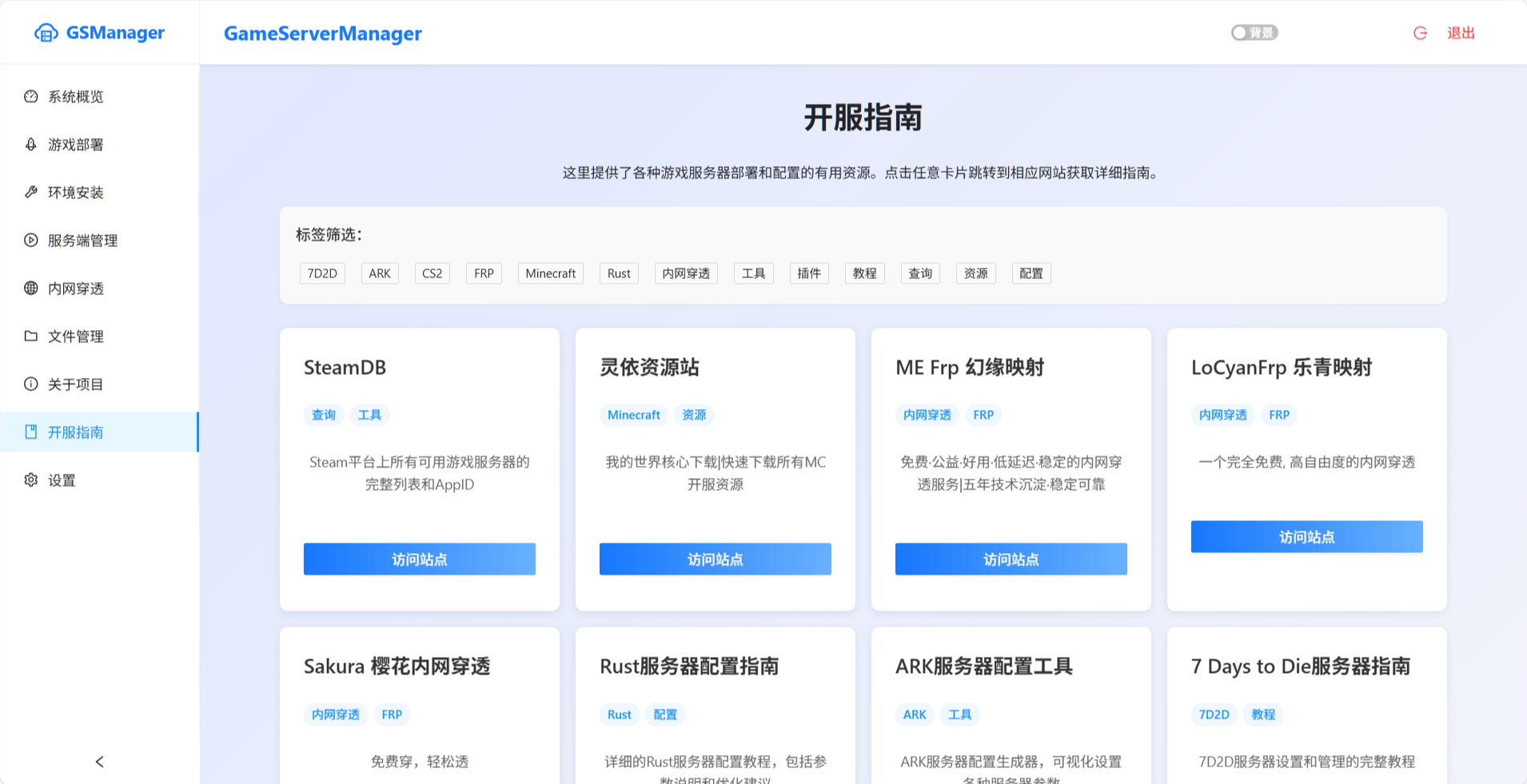Screen dimensions: 1527x784
Task: Open 系统概览 in the sidebar
Action: 99,97
